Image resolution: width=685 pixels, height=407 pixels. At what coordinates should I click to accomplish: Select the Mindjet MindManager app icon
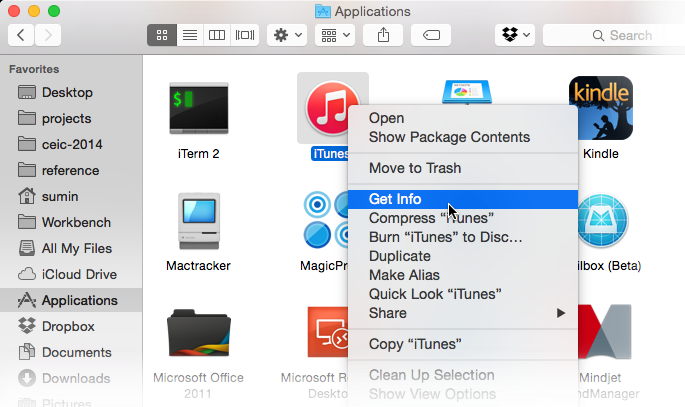point(605,332)
